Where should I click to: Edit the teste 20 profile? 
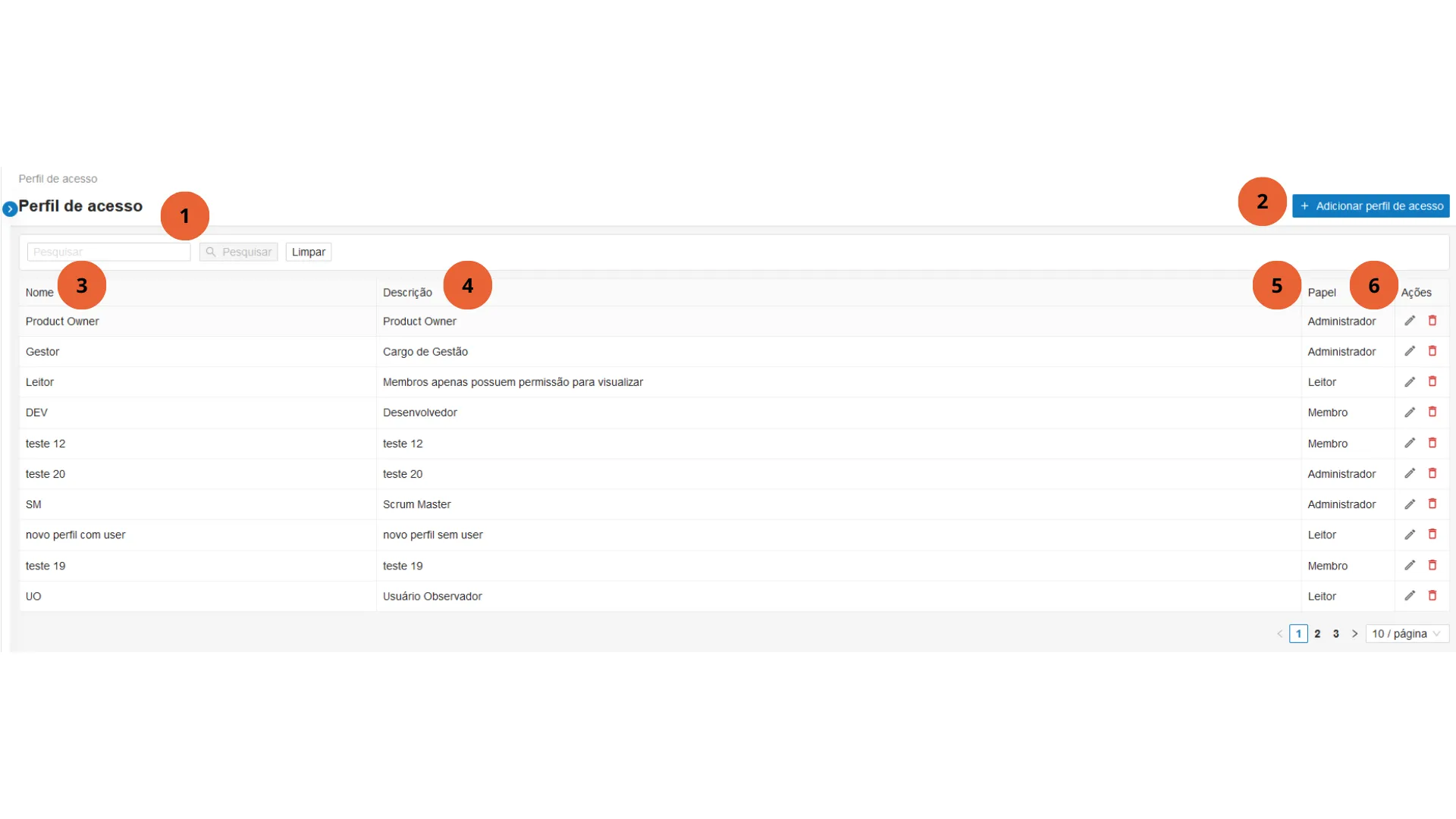(x=1410, y=473)
